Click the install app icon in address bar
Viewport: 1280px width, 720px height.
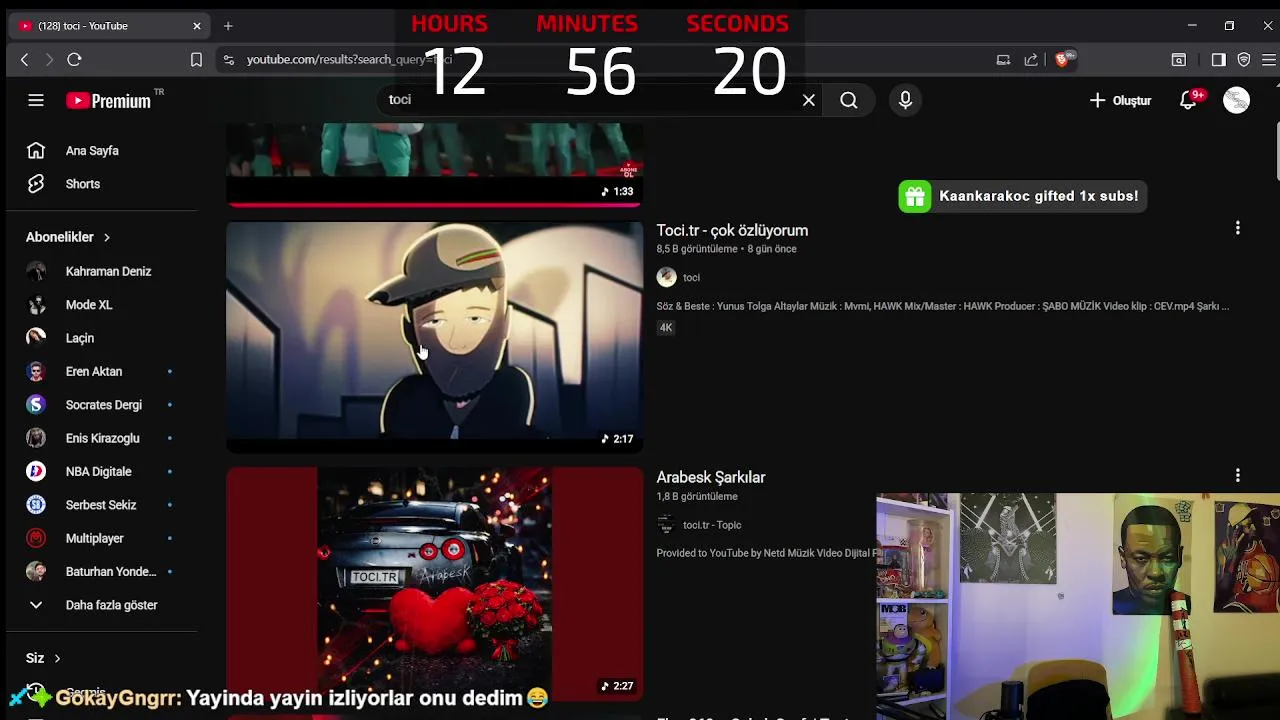(1003, 60)
